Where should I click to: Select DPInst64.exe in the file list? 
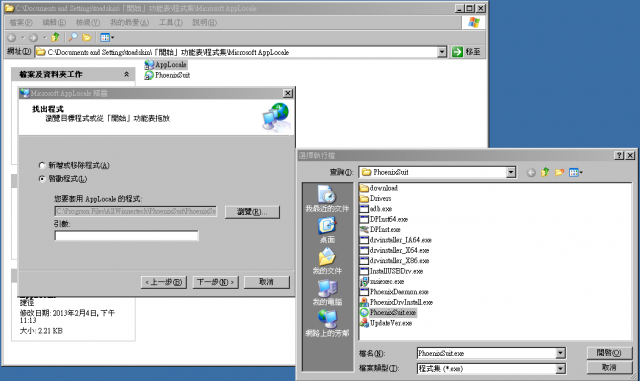coord(384,219)
